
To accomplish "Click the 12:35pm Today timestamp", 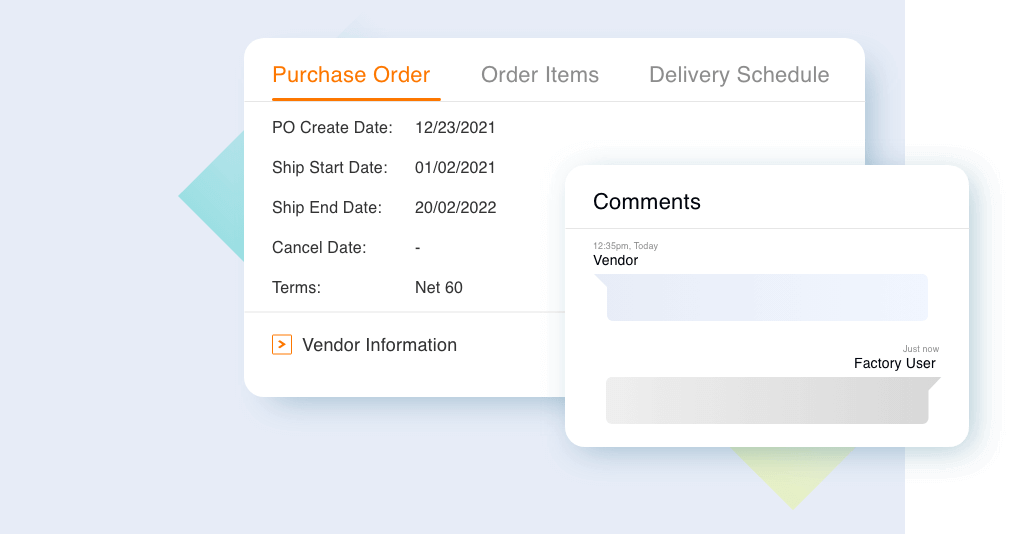I will coord(626,246).
